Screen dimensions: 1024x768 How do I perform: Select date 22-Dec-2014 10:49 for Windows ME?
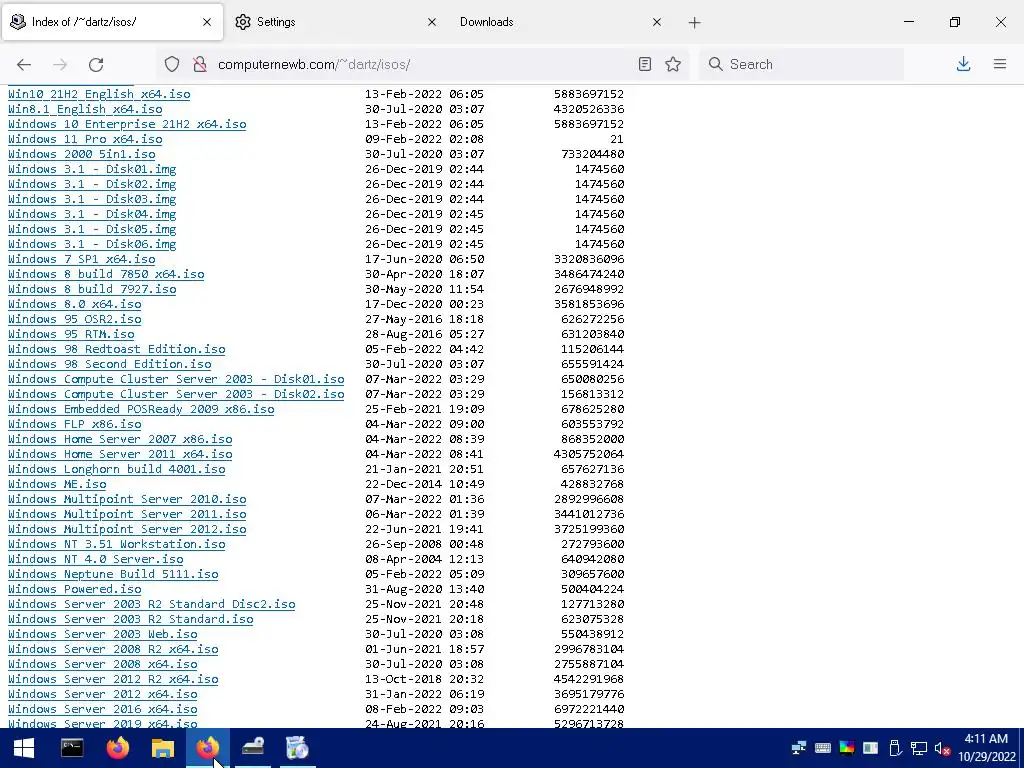(424, 485)
